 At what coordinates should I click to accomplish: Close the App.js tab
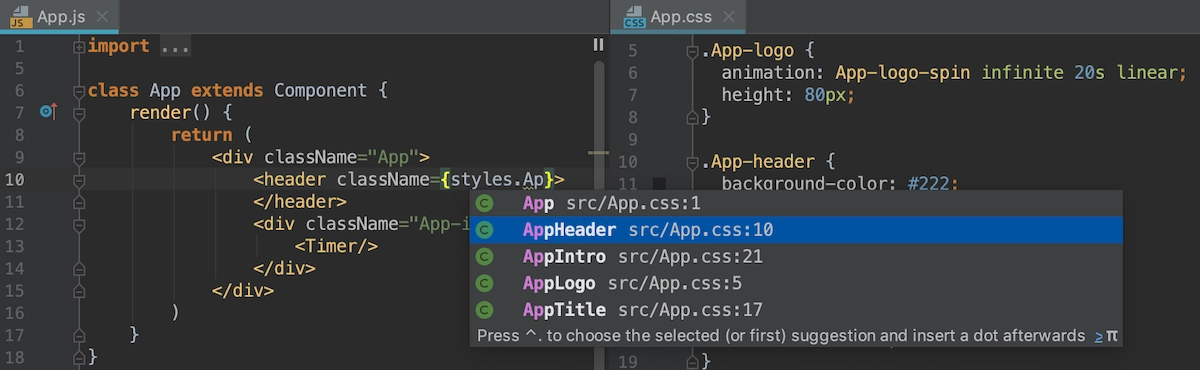103,17
